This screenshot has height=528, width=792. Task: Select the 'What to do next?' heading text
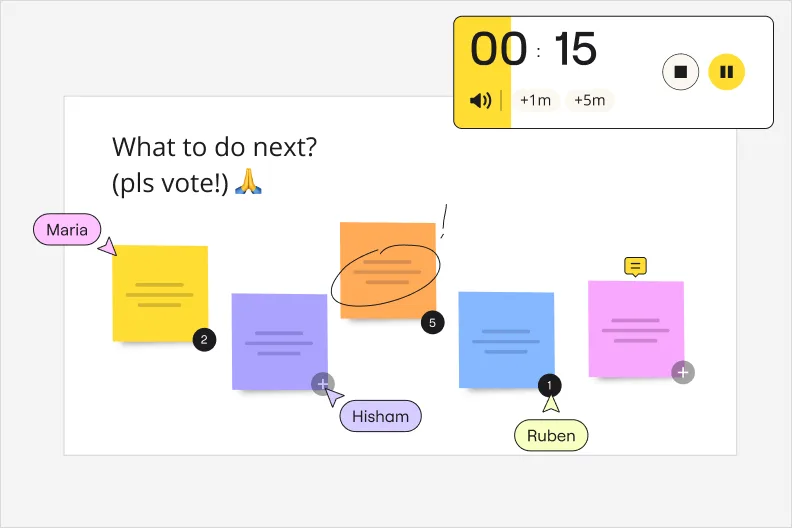[214, 147]
